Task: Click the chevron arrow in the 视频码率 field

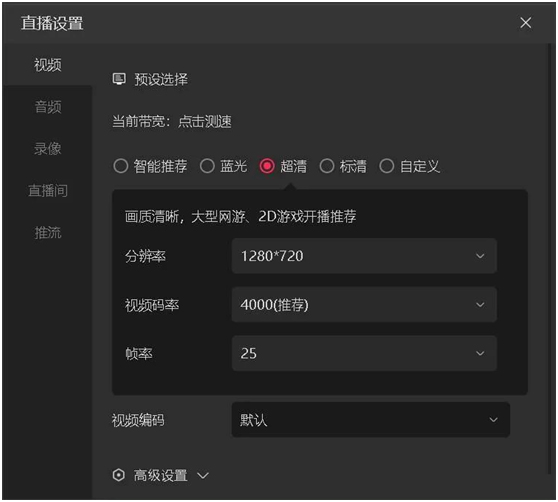Action: tap(480, 305)
